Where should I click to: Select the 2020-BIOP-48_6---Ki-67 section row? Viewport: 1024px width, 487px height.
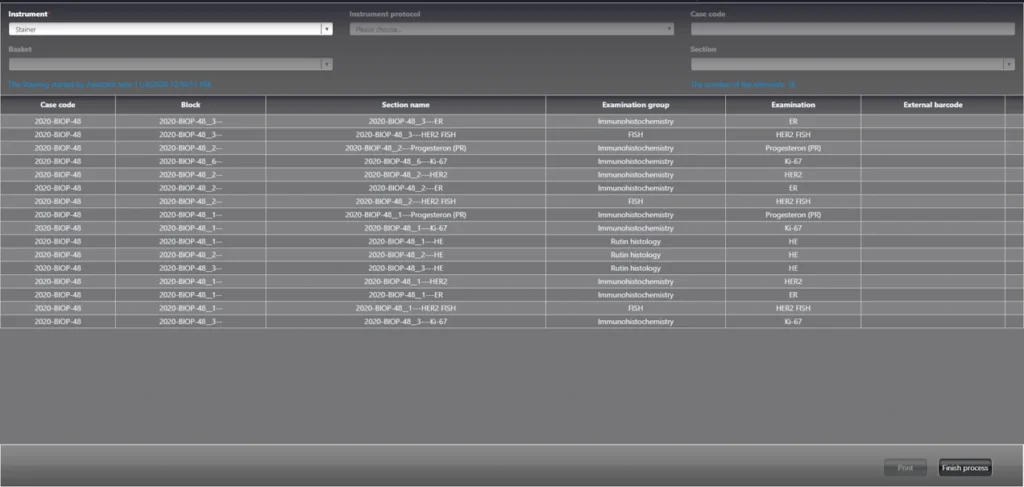pyautogui.click(x=503, y=161)
